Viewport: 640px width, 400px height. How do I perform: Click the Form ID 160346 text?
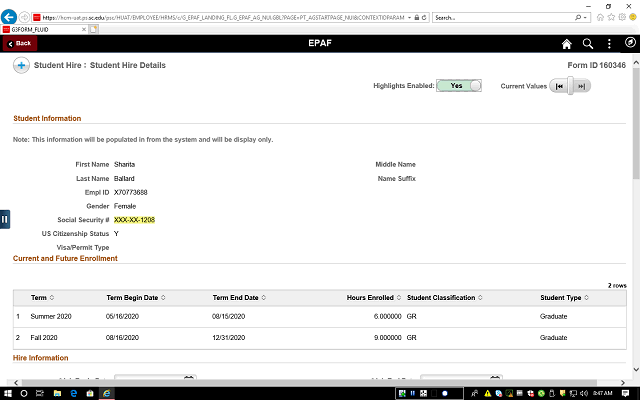pos(596,65)
